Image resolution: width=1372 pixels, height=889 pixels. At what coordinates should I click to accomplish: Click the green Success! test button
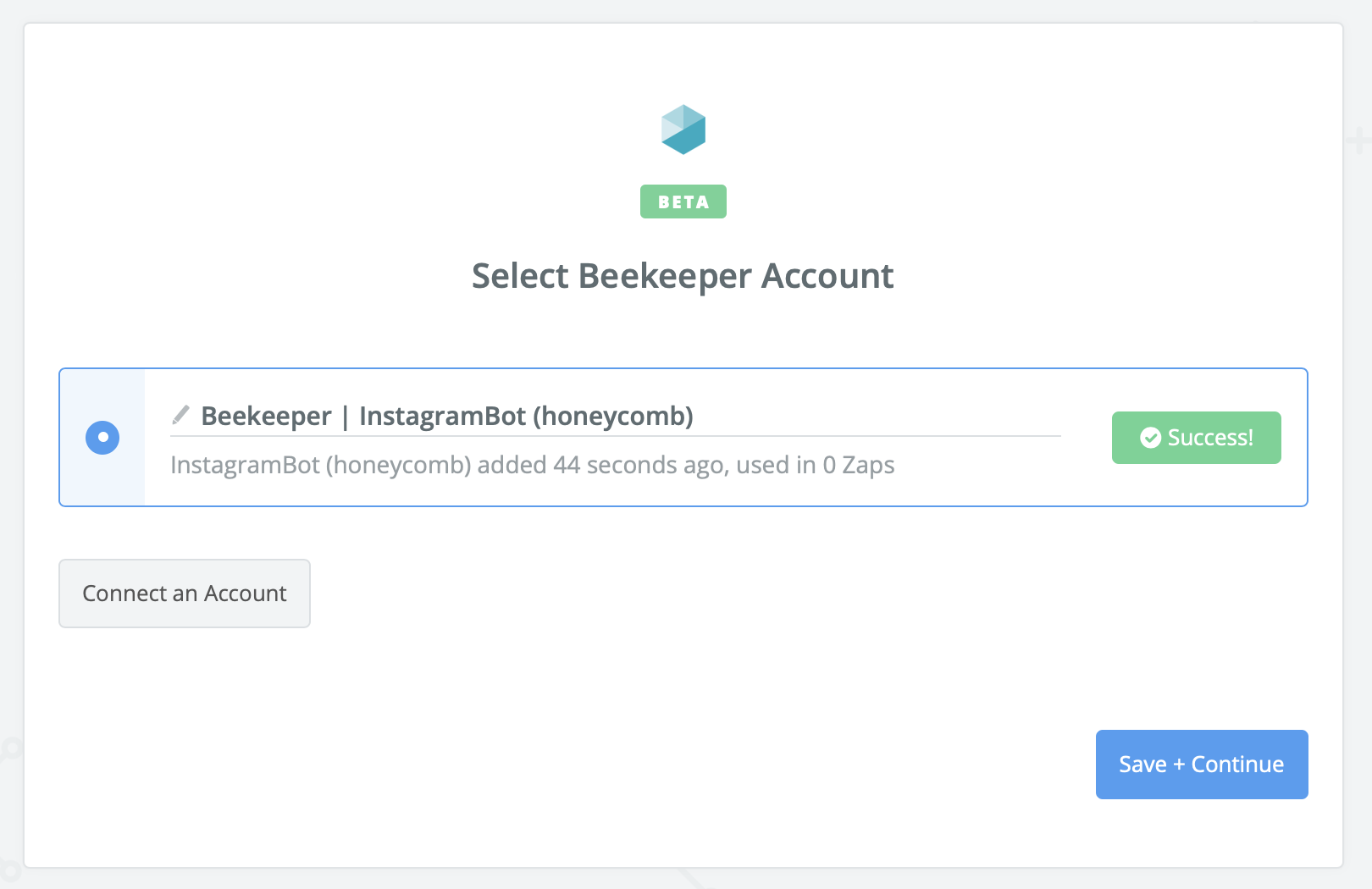click(1196, 438)
